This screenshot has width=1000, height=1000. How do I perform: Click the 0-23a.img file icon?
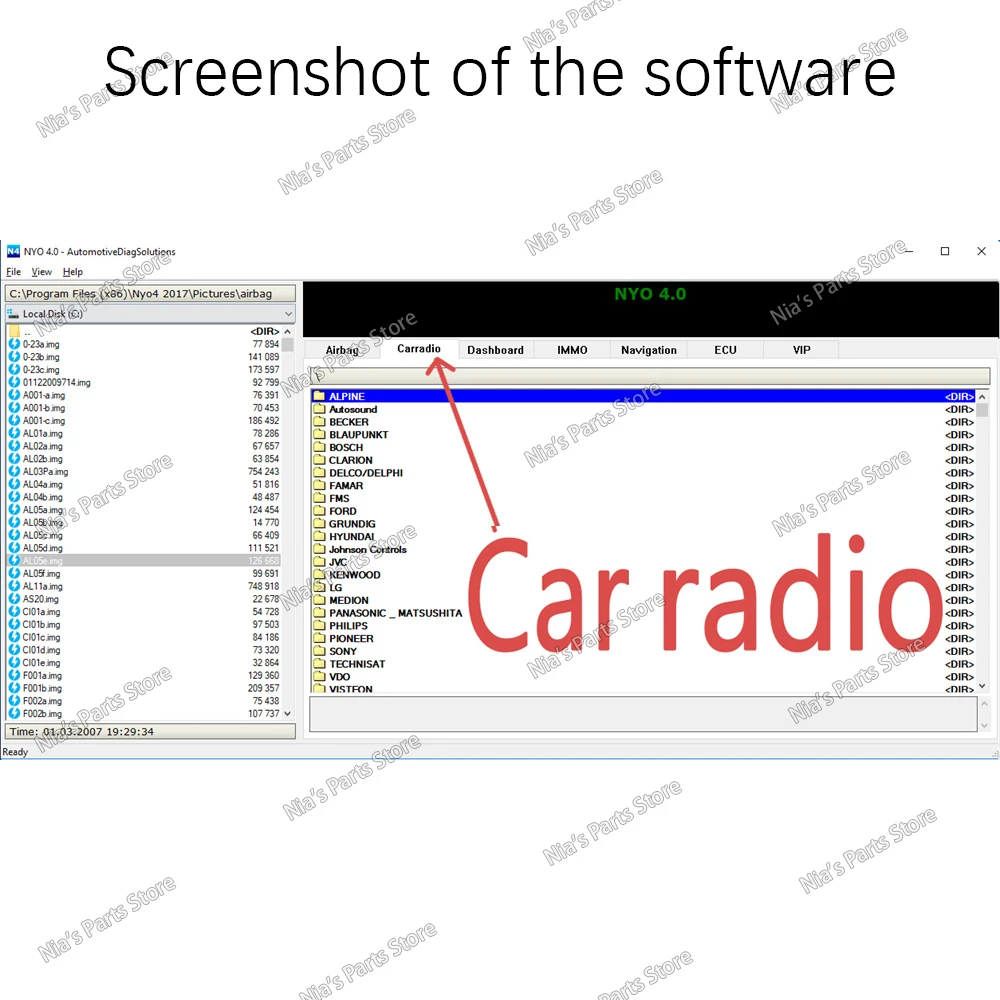pos(14,344)
